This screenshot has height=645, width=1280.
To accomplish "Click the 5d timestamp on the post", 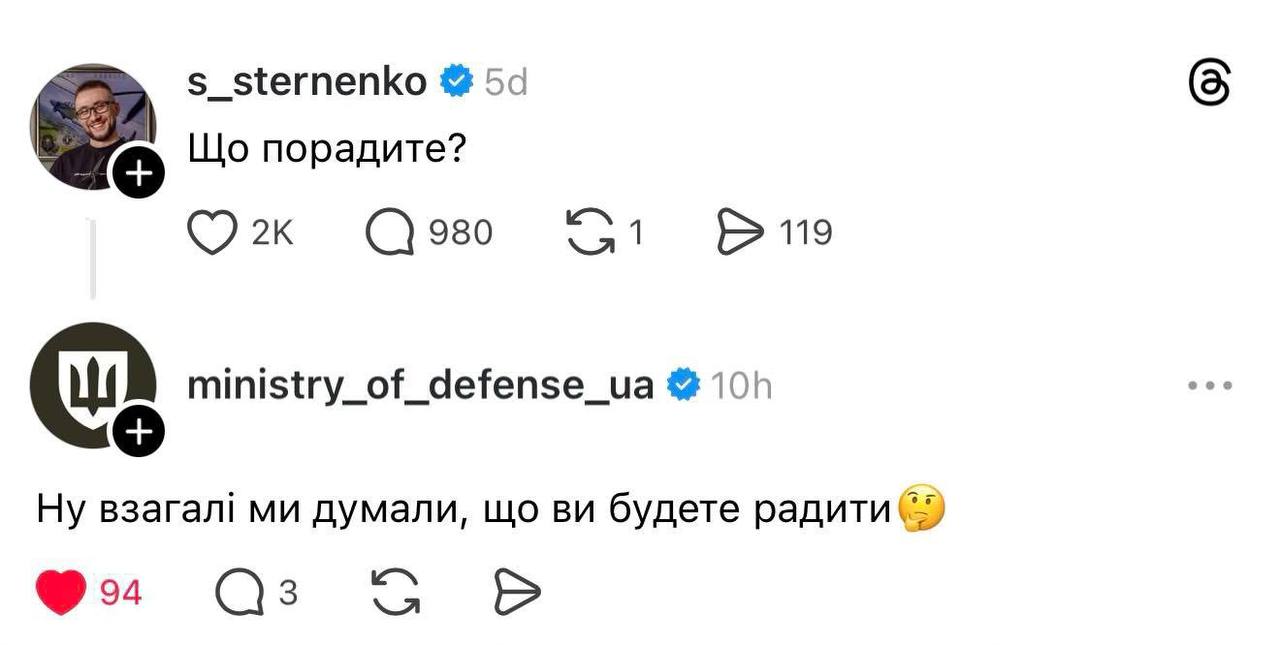I will click(x=506, y=83).
